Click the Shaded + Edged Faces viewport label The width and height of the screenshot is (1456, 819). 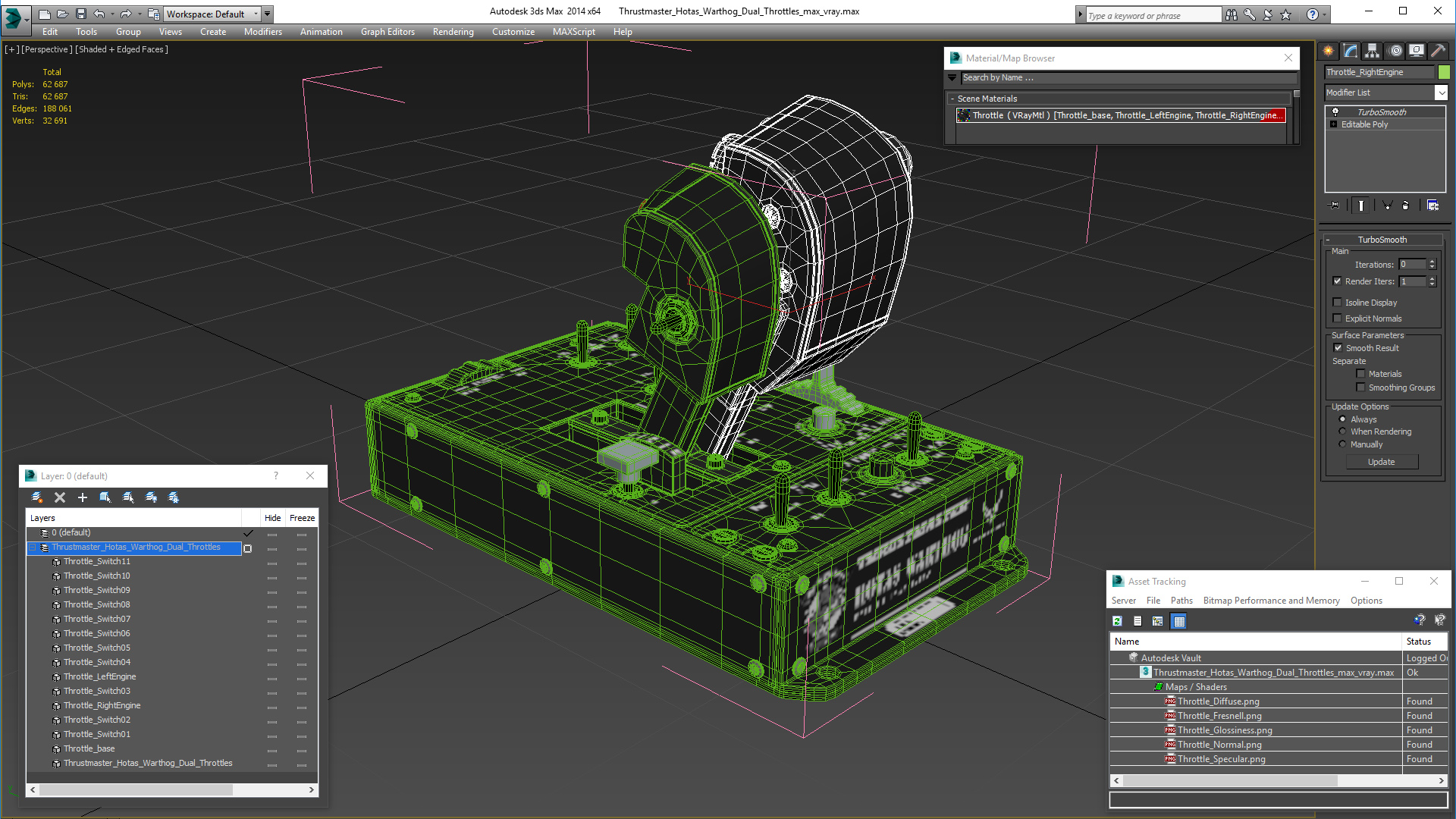coord(121,49)
